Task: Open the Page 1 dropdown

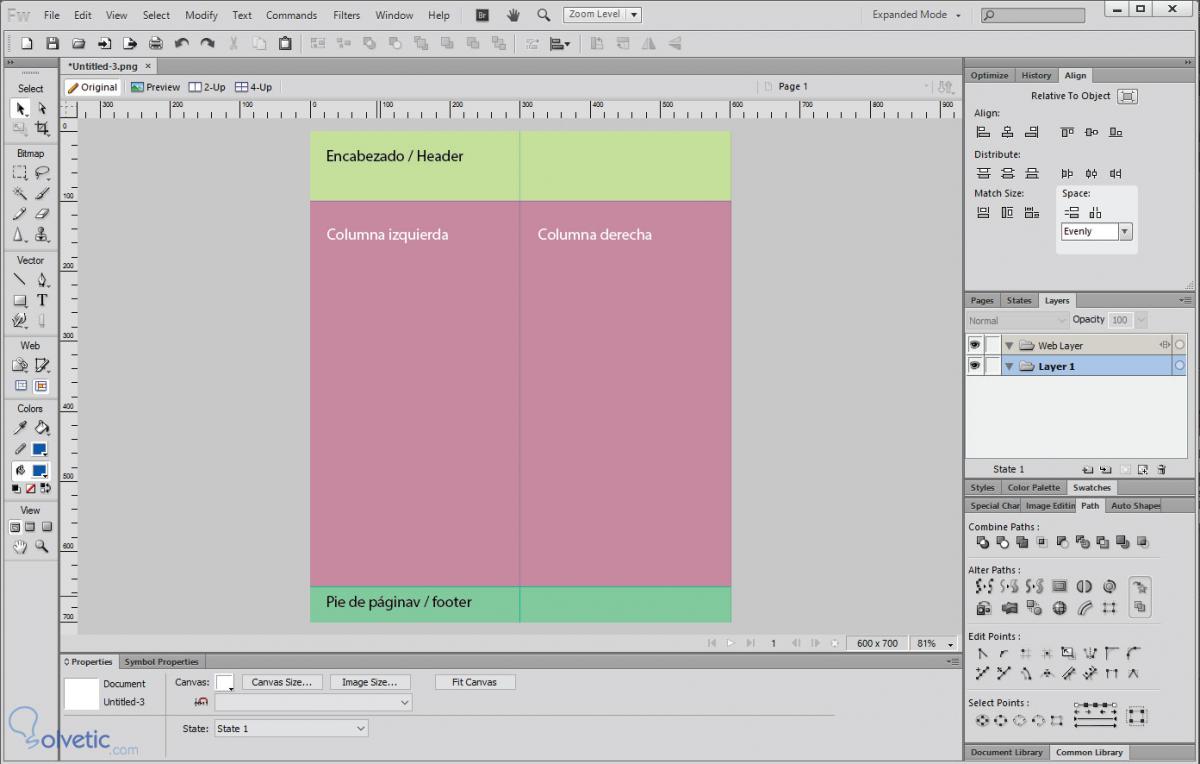Action: (x=846, y=87)
